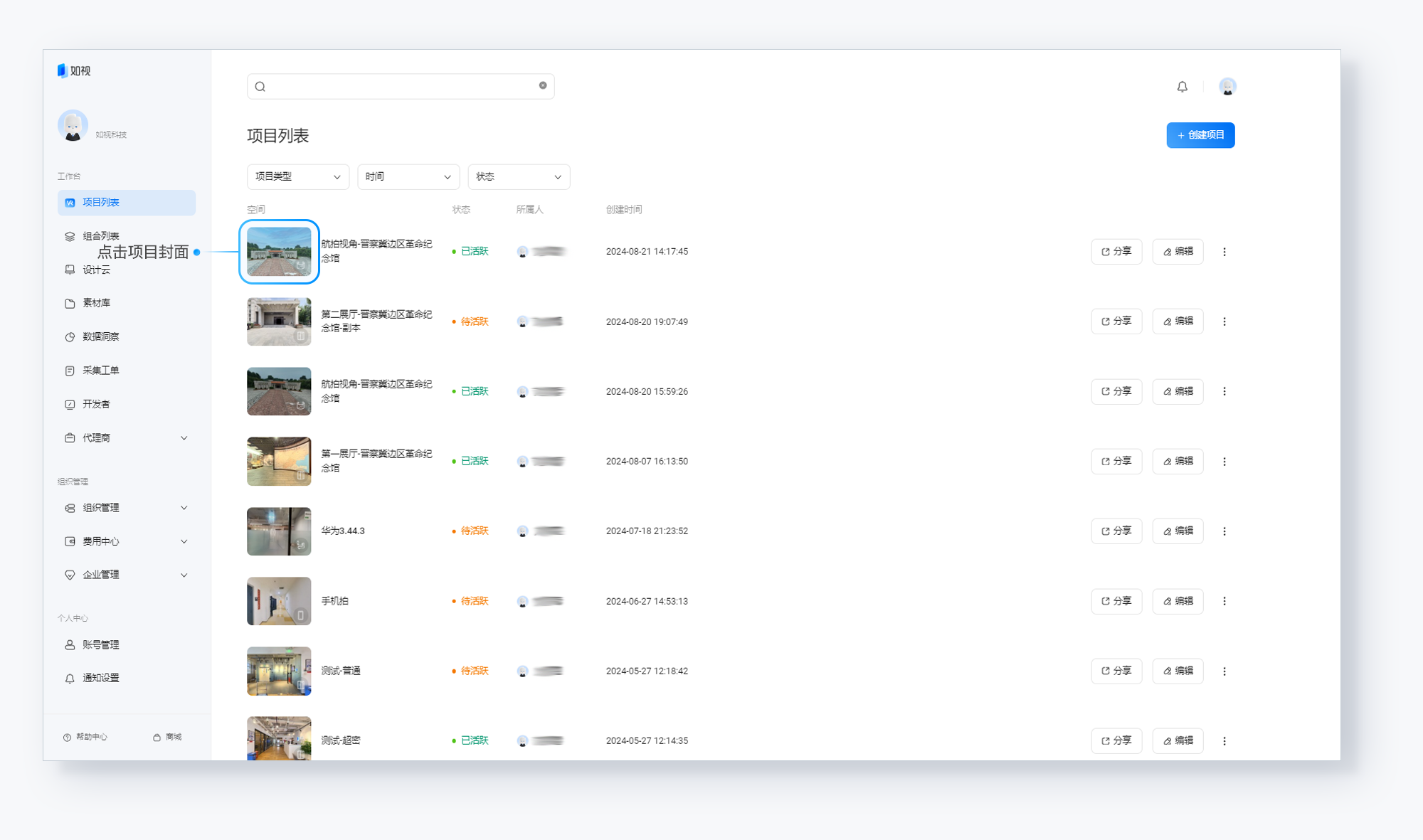Screen dimensions: 1423x840
Task: Share the project created 2024-08-21 14:17:45
Action: pos(1116,252)
